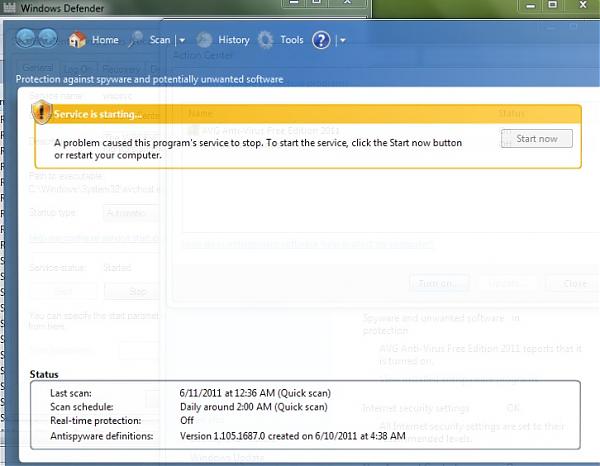
Task: Click the Back arrow navigation button
Action: 26,39
